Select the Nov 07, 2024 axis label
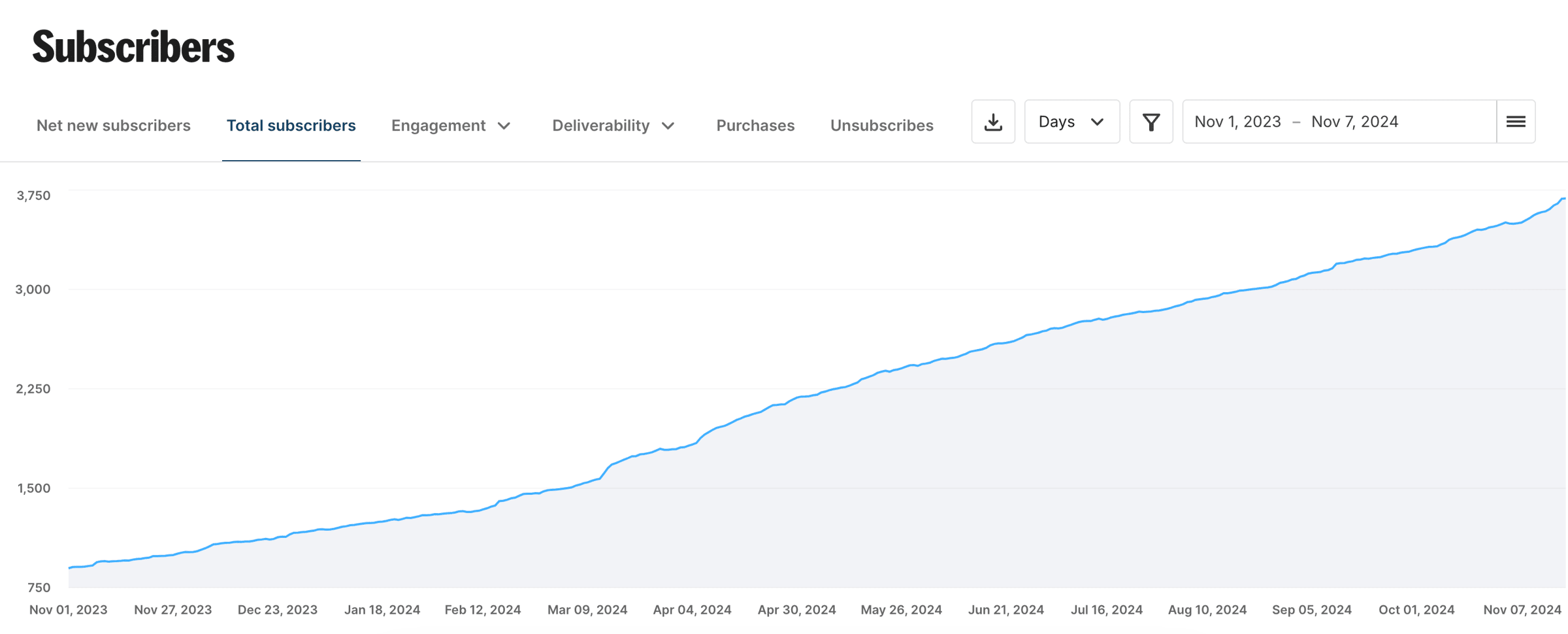 point(1522,610)
